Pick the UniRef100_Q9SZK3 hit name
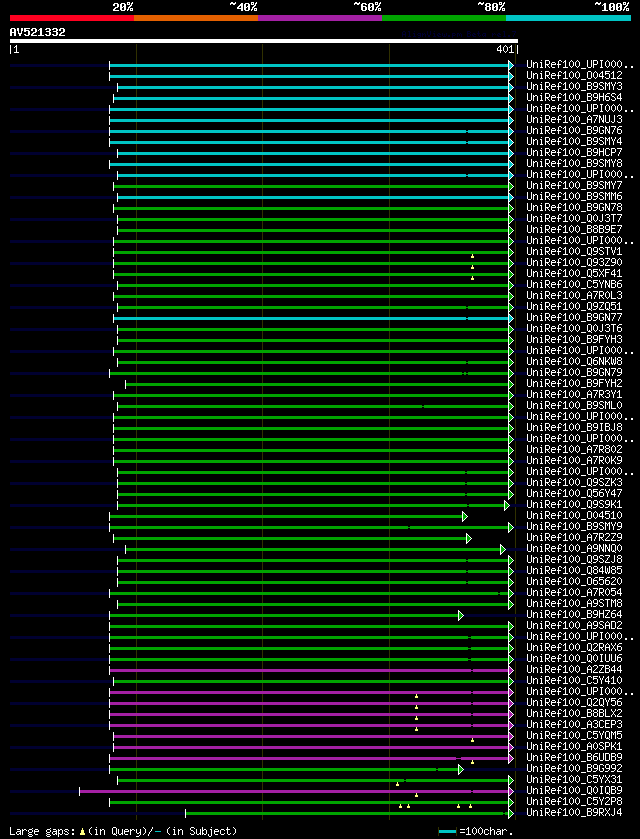Screen dimensions: 640x839 574,482
